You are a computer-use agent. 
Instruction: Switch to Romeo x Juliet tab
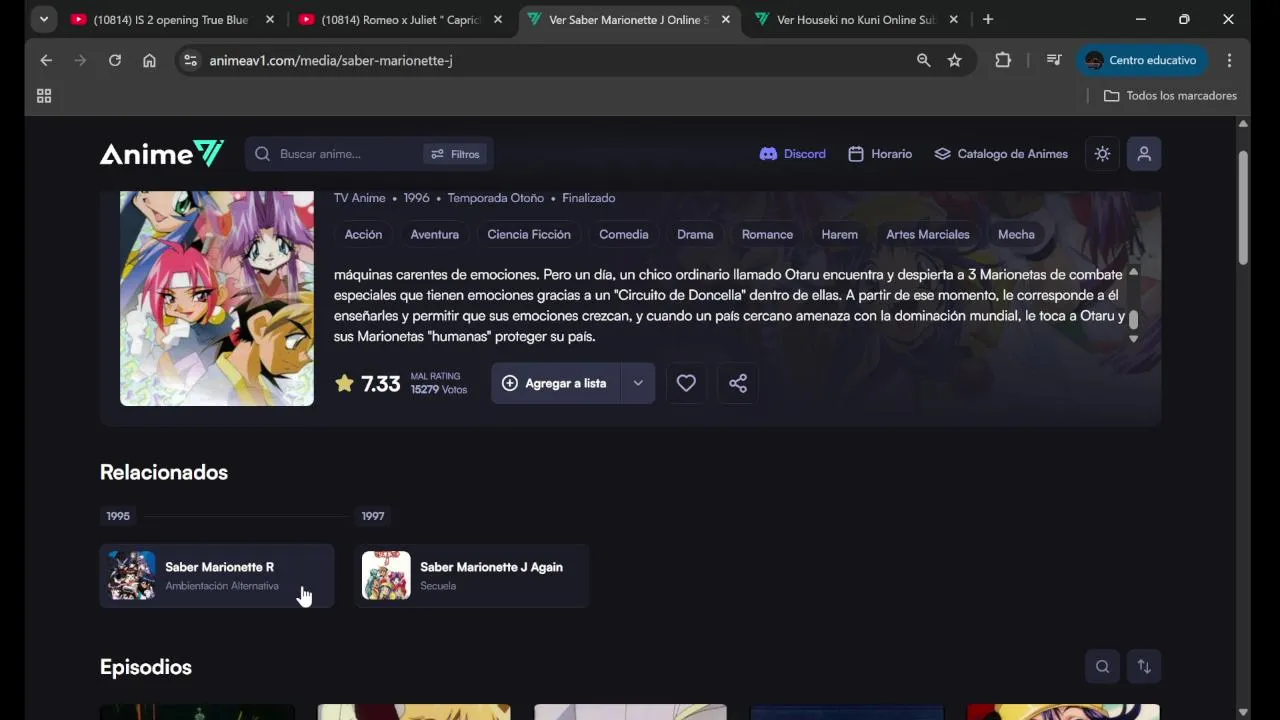click(400, 20)
